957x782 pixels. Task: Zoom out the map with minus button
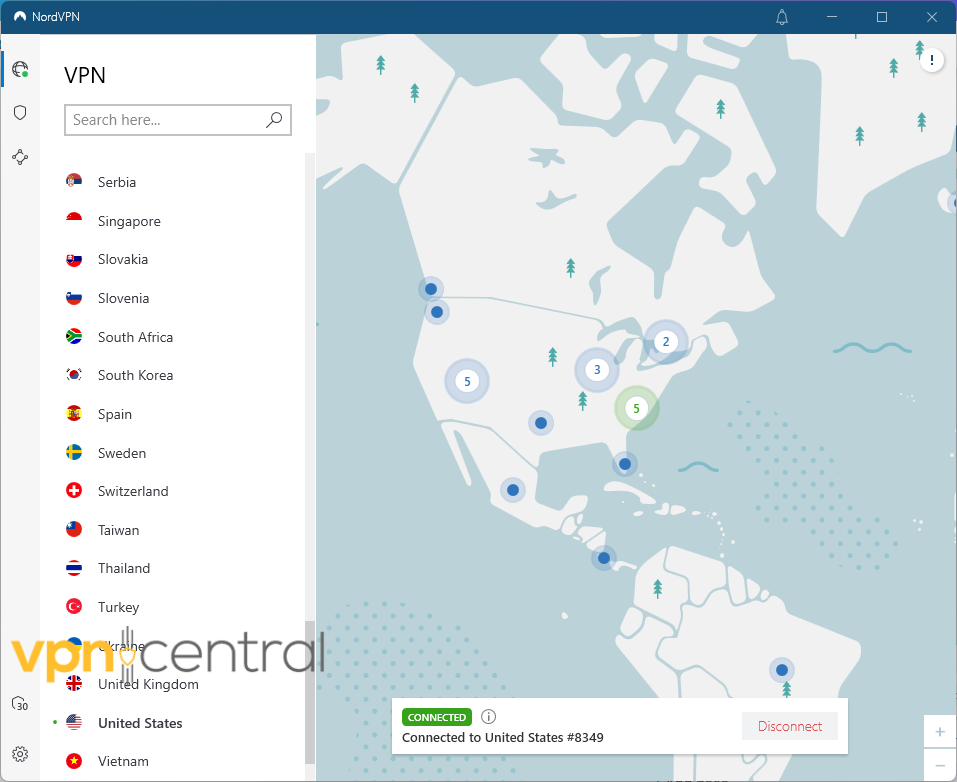coord(939,765)
